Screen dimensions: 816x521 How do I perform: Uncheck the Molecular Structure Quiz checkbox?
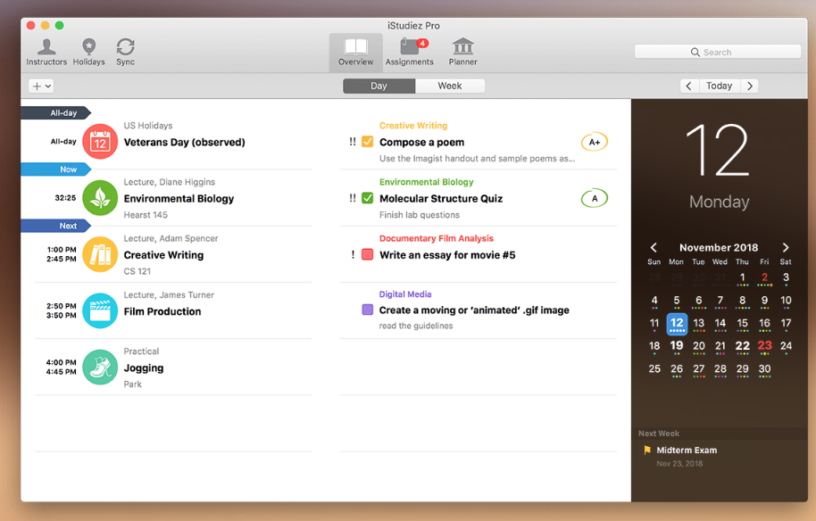tap(368, 198)
